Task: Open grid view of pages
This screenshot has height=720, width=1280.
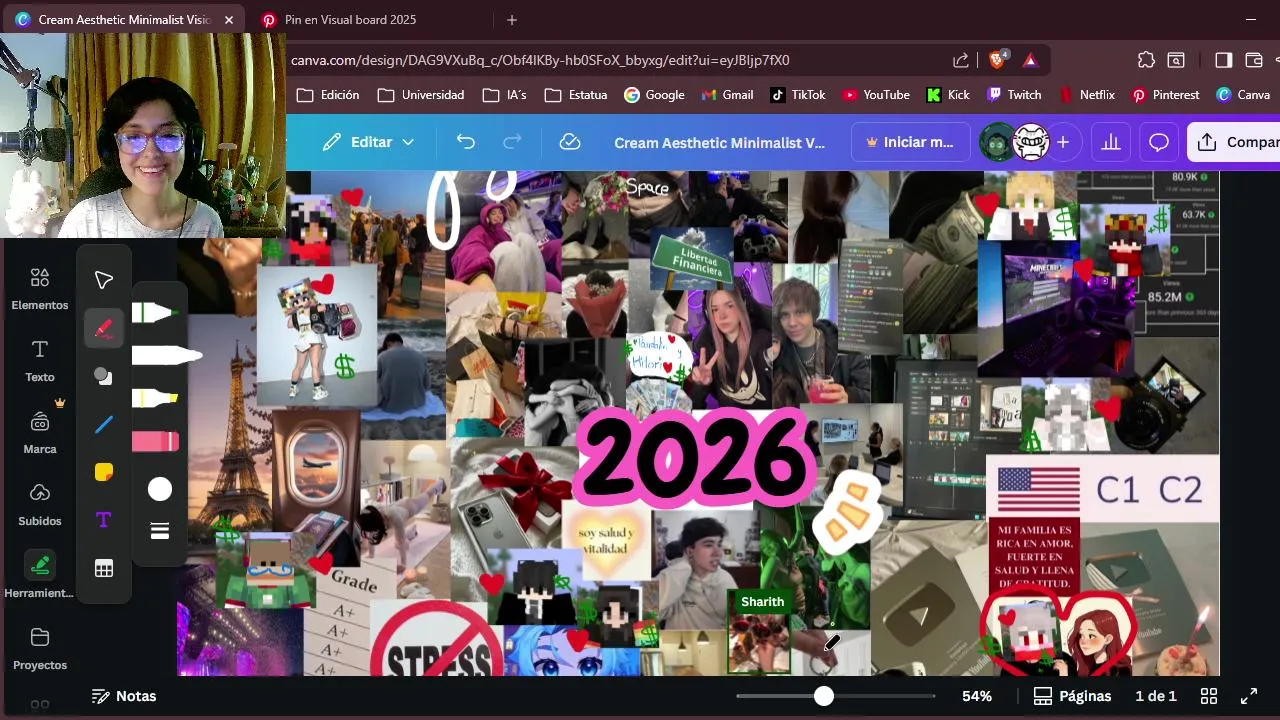Action: tap(1209, 696)
